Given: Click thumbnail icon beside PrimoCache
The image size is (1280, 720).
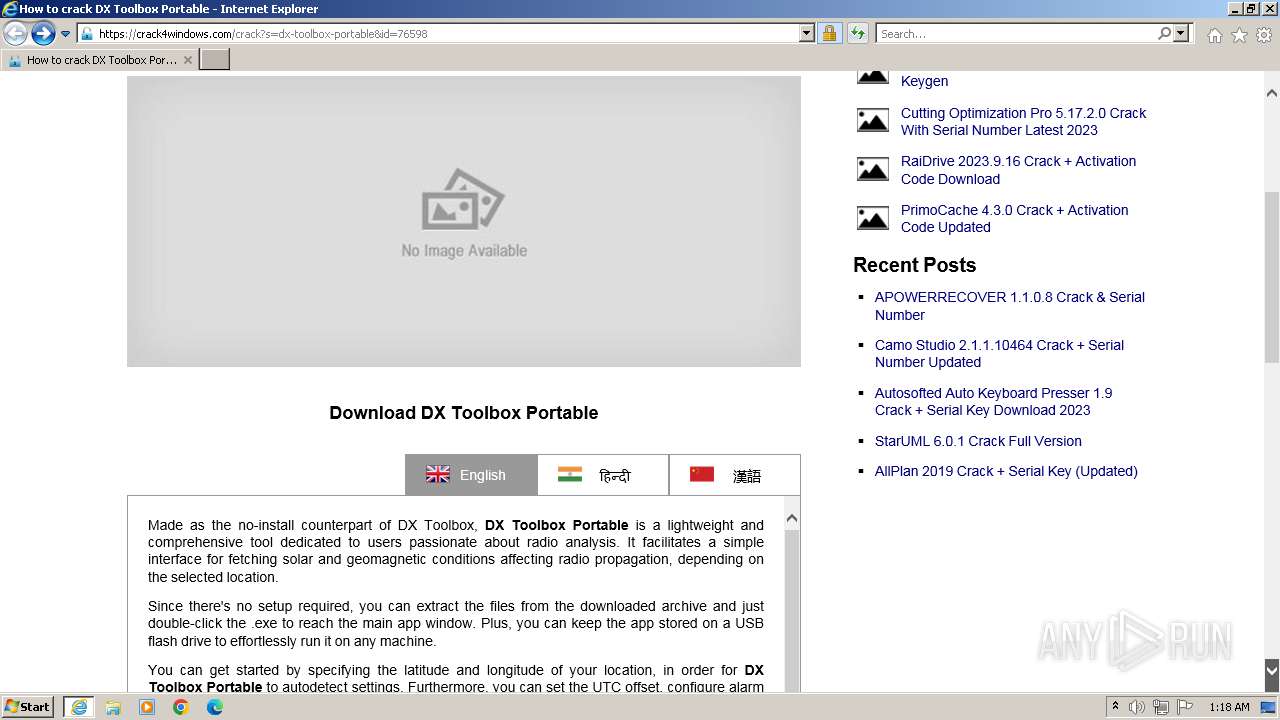Looking at the screenshot, I should tap(873, 217).
